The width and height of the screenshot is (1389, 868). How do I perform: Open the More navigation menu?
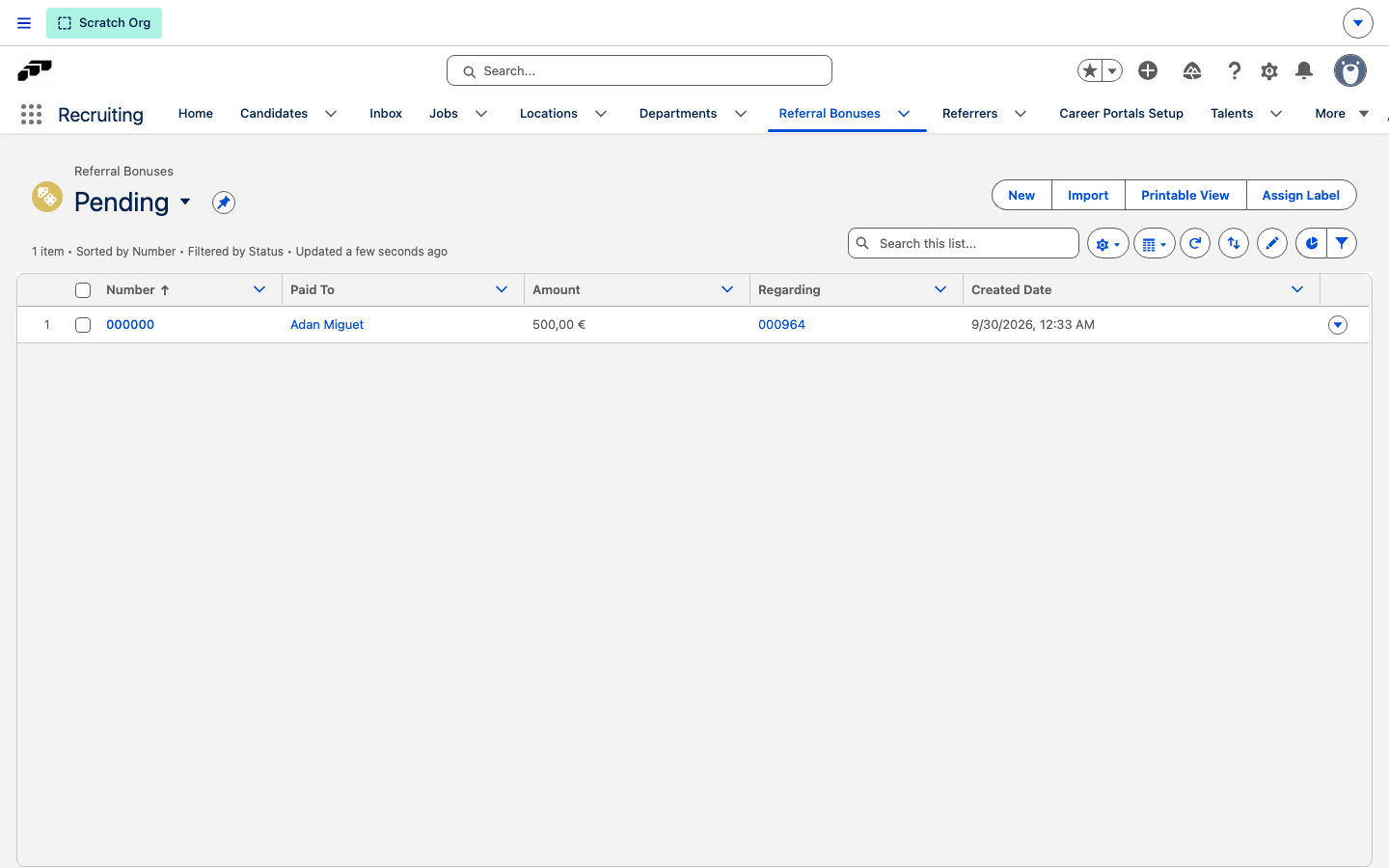[1342, 114]
